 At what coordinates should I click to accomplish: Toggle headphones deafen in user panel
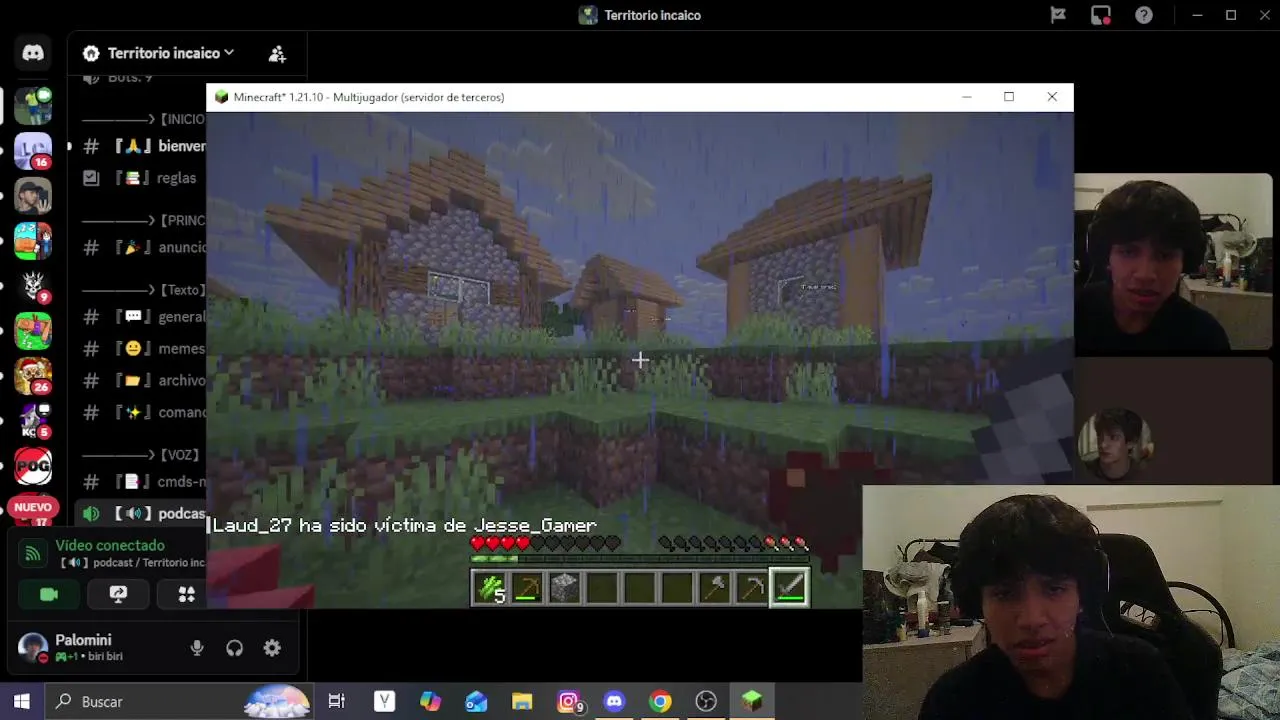click(234, 648)
